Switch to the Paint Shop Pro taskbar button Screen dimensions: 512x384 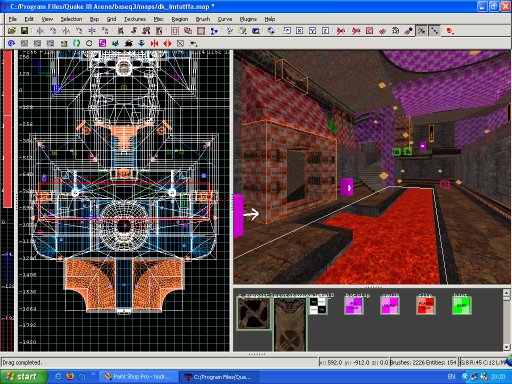pyautogui.click(x=138, y=377)
